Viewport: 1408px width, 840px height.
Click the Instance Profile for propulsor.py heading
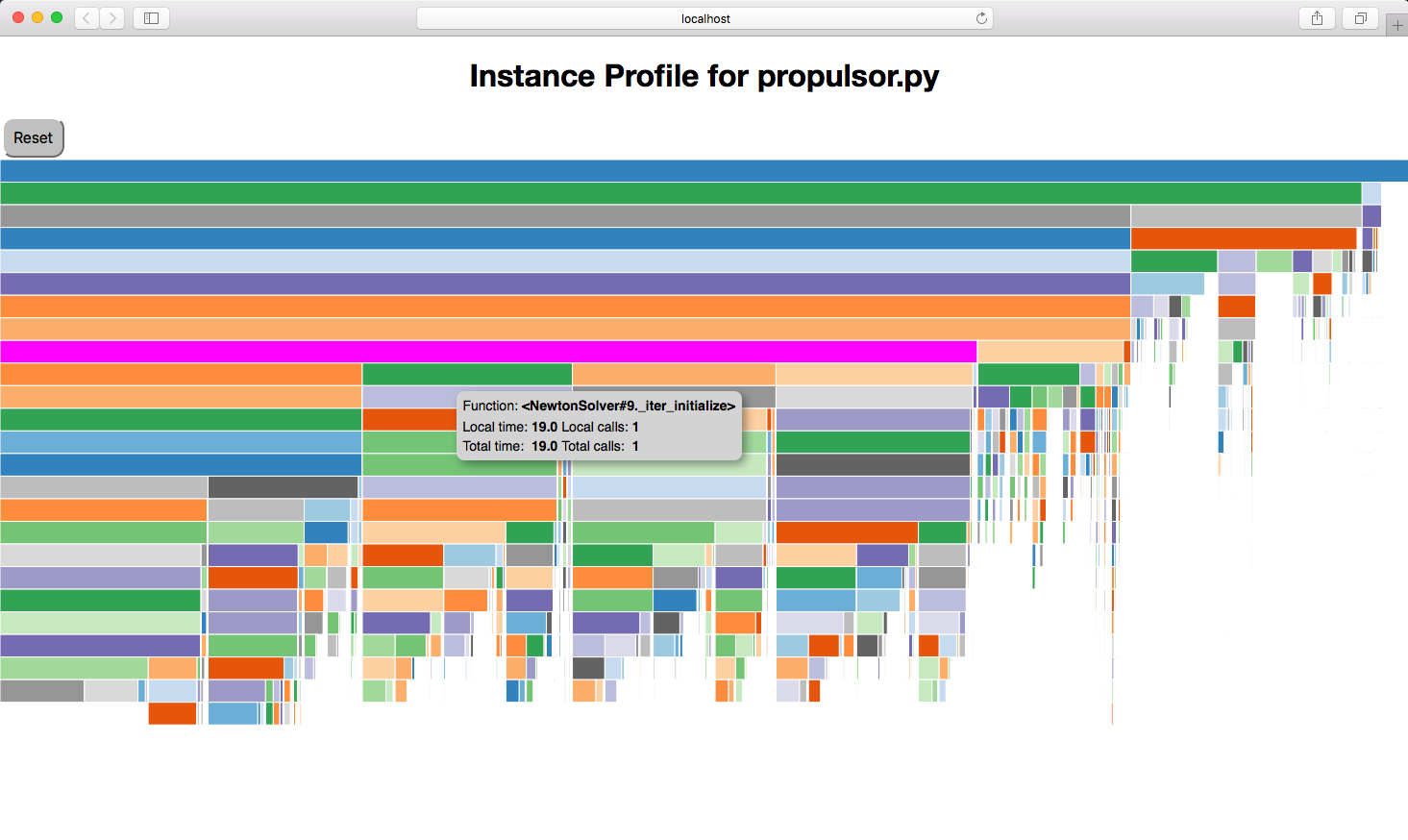[x=704, y=76]
